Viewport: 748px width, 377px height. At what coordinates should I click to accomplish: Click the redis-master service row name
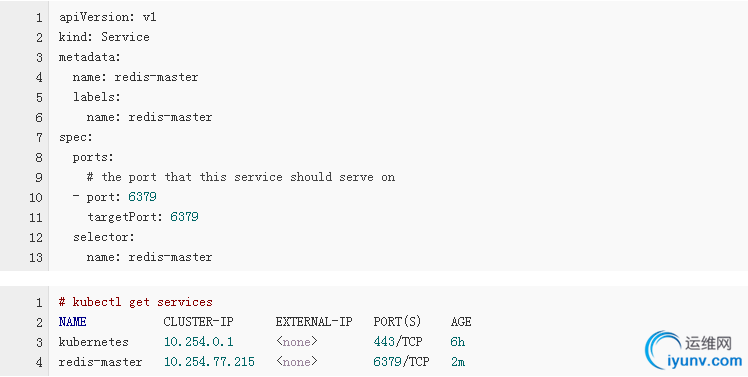(100, 362)
